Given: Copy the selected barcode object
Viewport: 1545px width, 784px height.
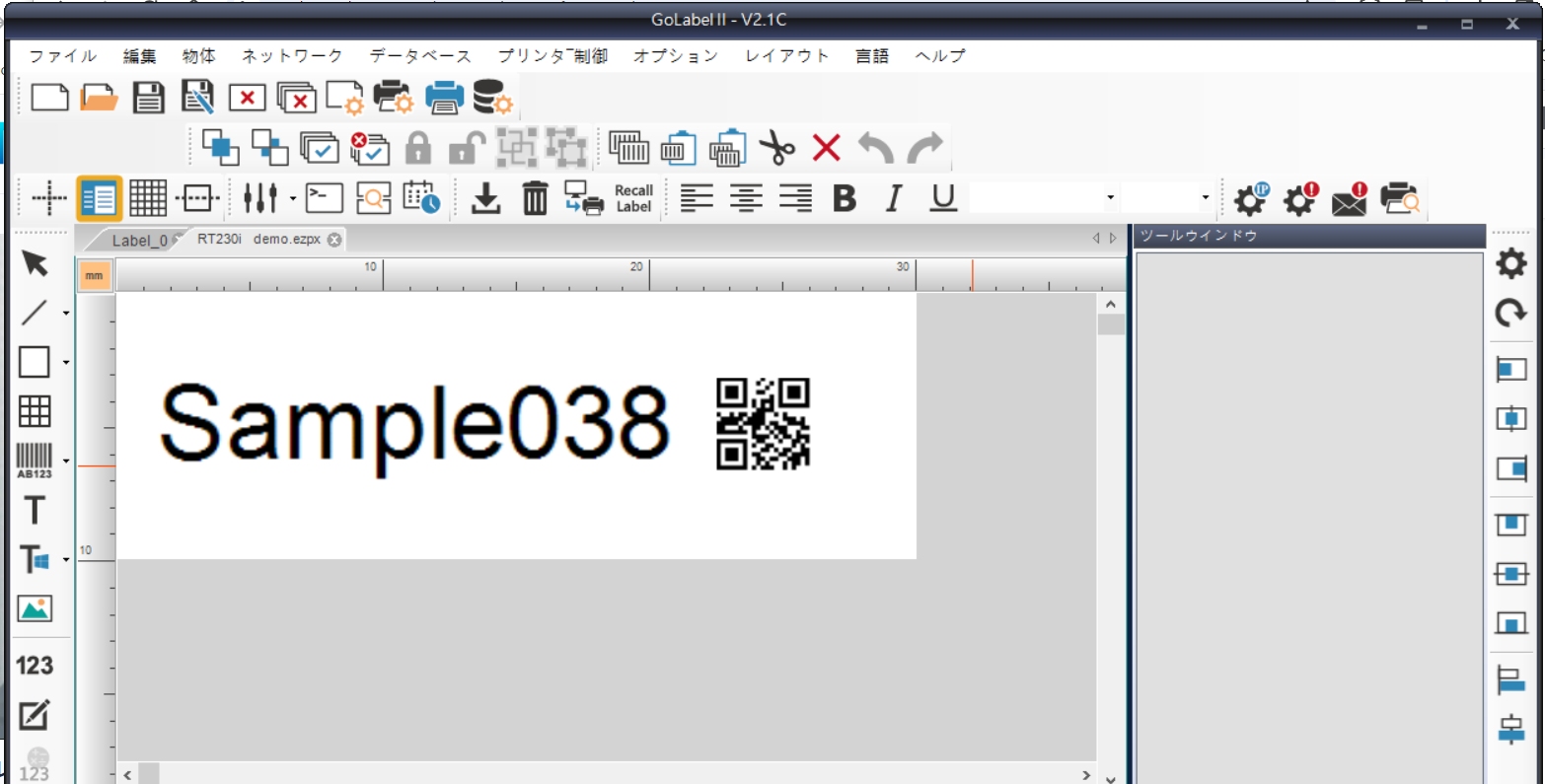Looking at the screenshot, I should [628, 148].
